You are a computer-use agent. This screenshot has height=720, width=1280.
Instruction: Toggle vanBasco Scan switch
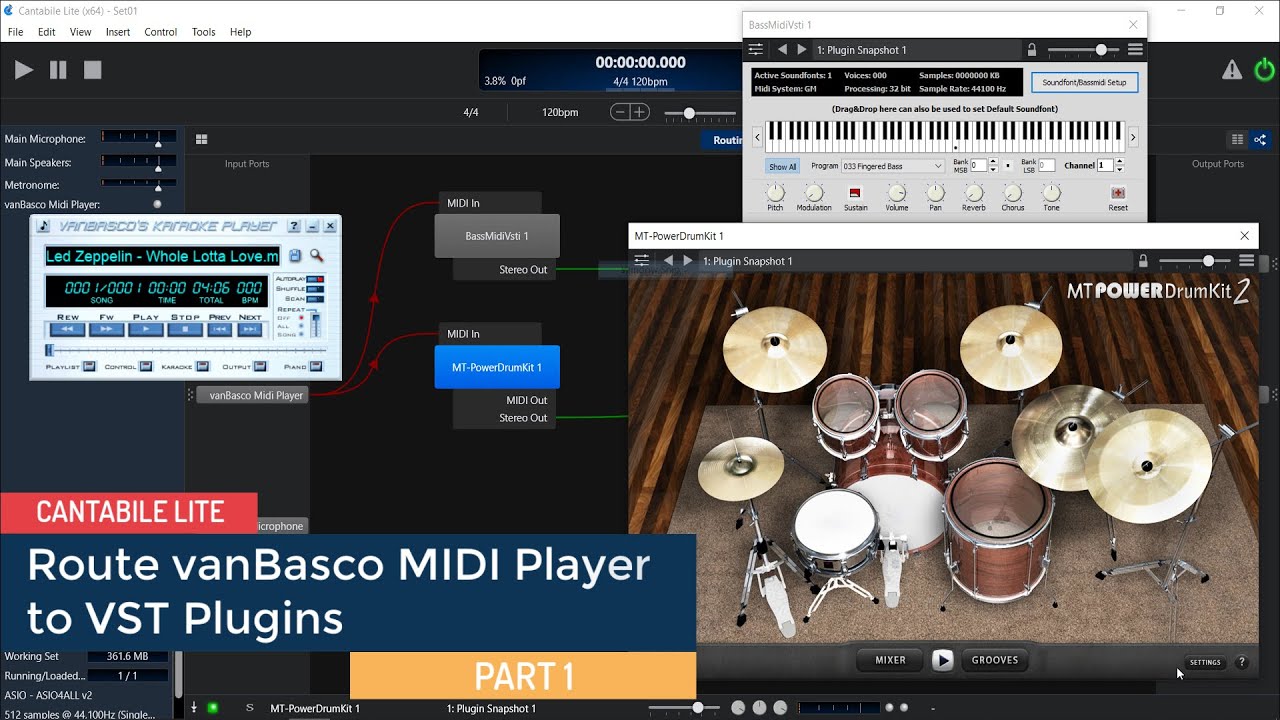[x=315, y=299]
